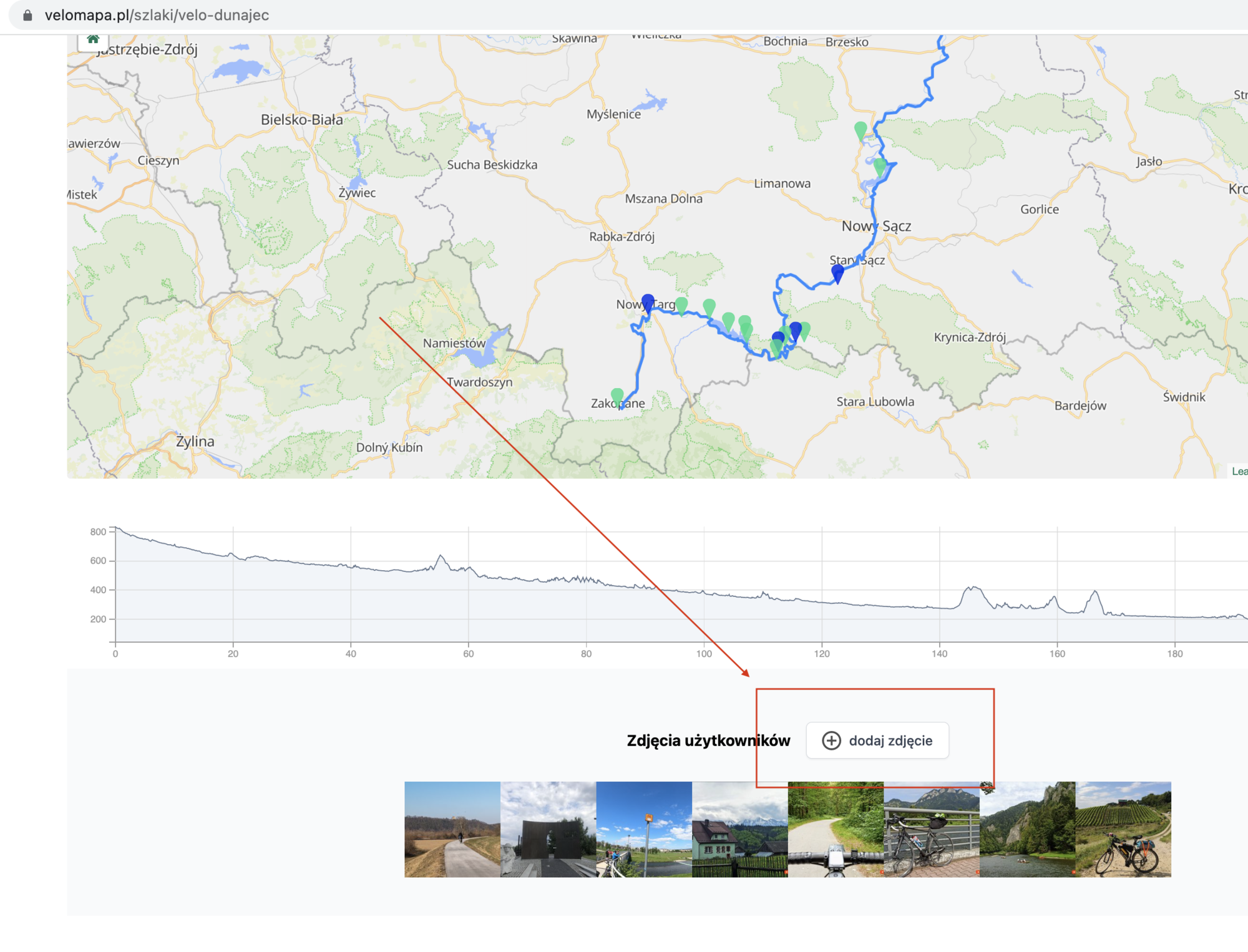
Task: Click the 'Zdjęcia użytkowników' heading
Action: point(708,741)
